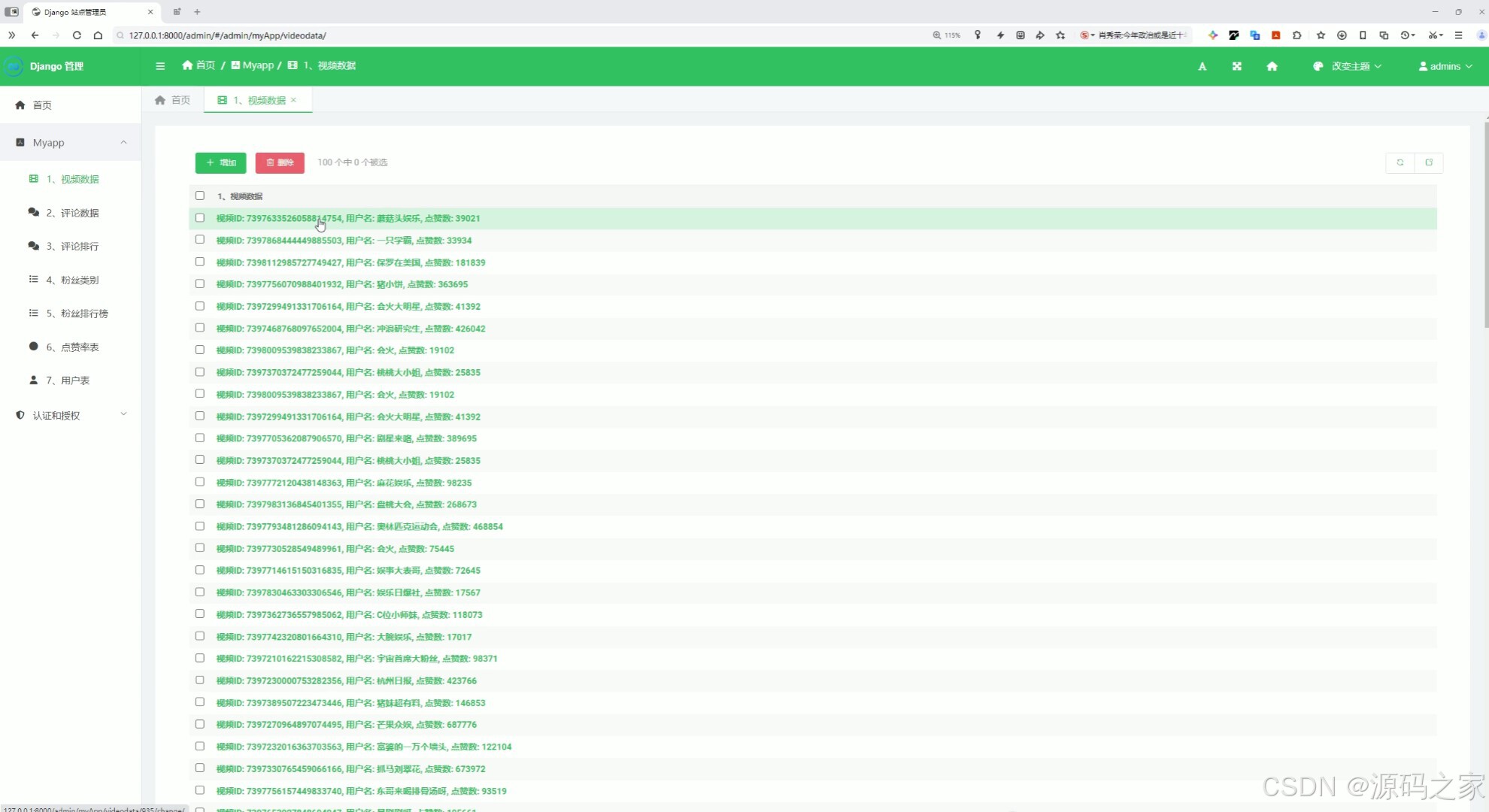This screenshot has width=1489, height=812.
Task: Check the row with username 一只学霸
Action: (x=200, y=240)
